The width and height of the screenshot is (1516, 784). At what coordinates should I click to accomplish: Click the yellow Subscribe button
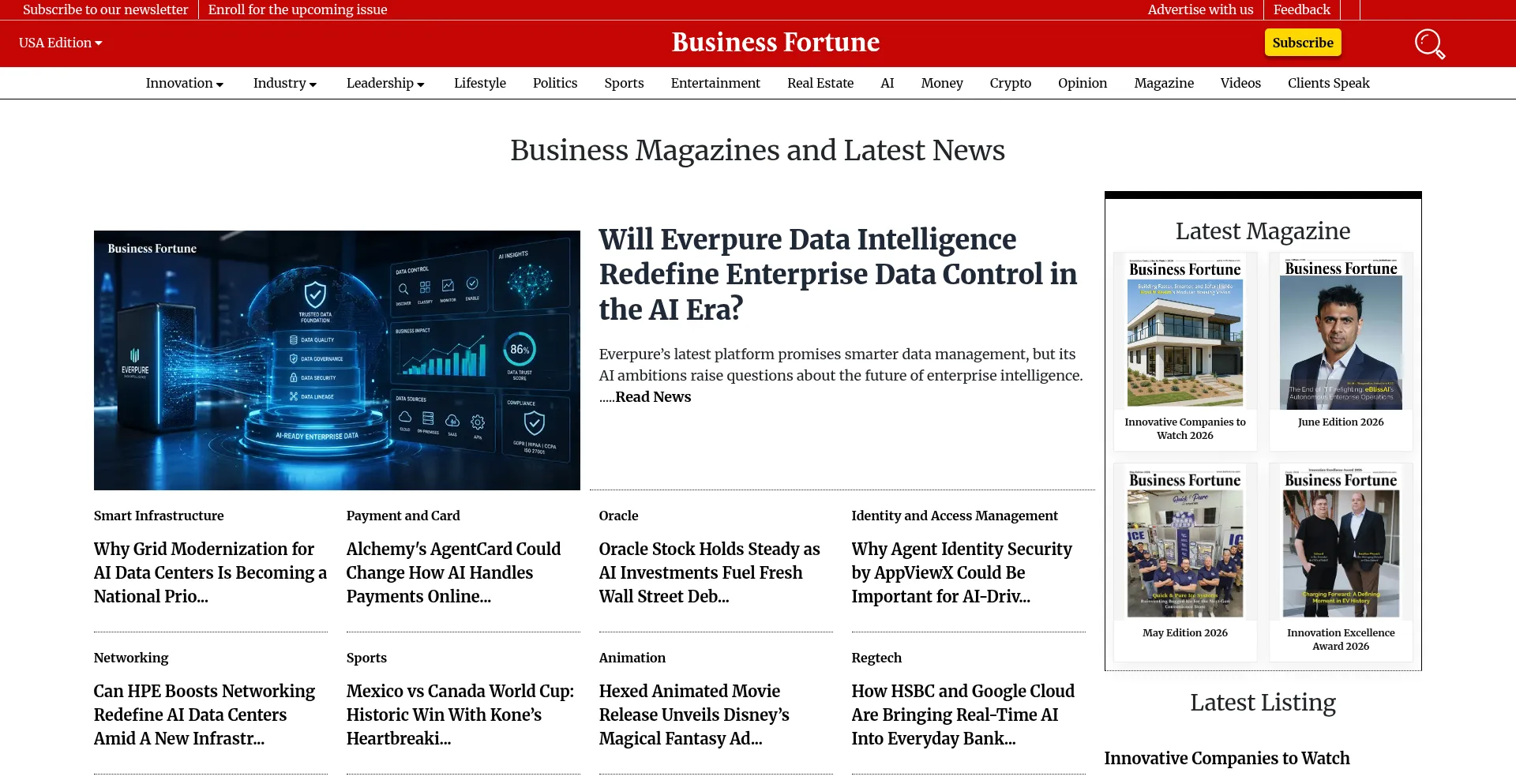(1303, 43)
